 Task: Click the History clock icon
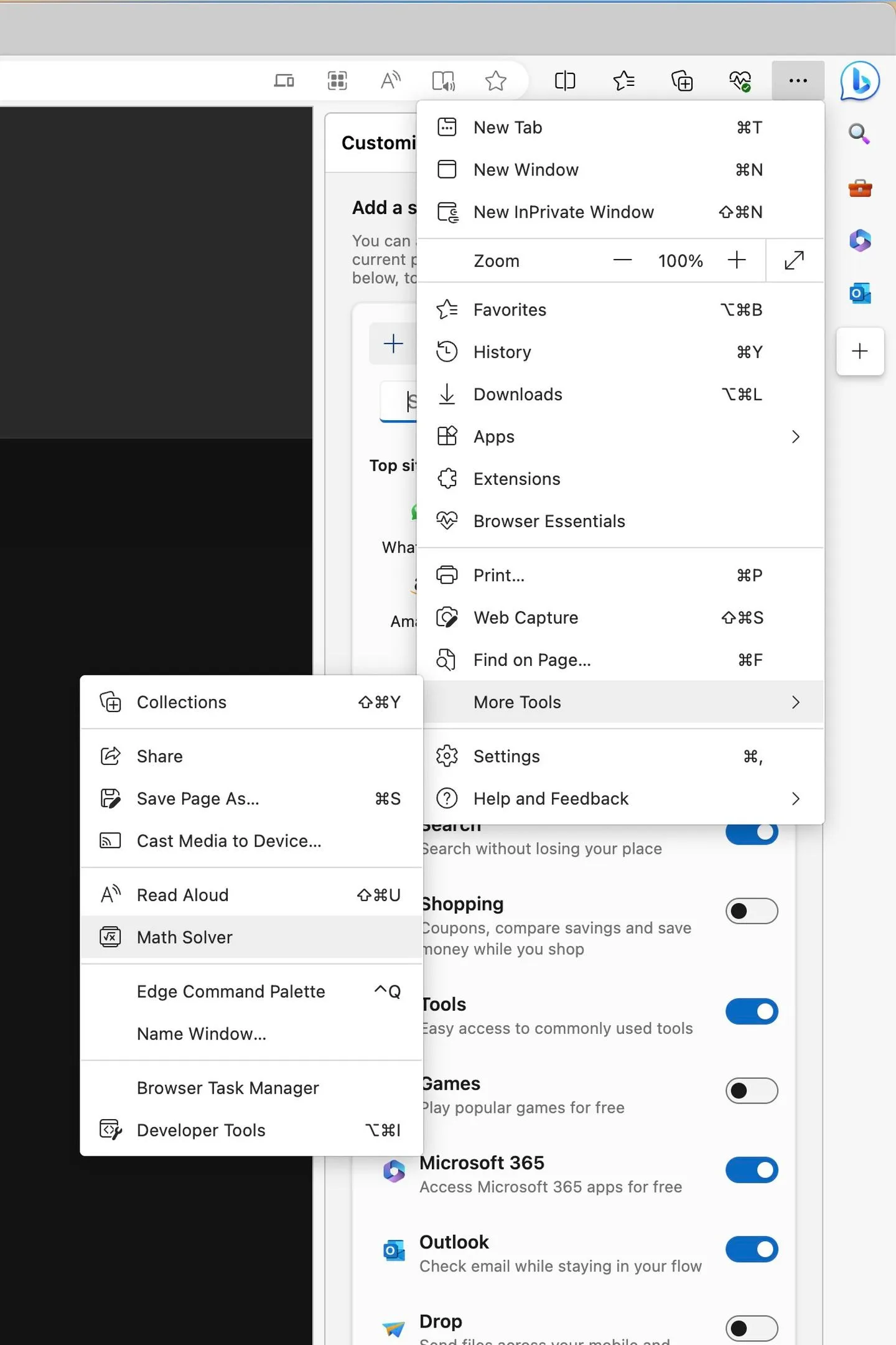point(447,352)
